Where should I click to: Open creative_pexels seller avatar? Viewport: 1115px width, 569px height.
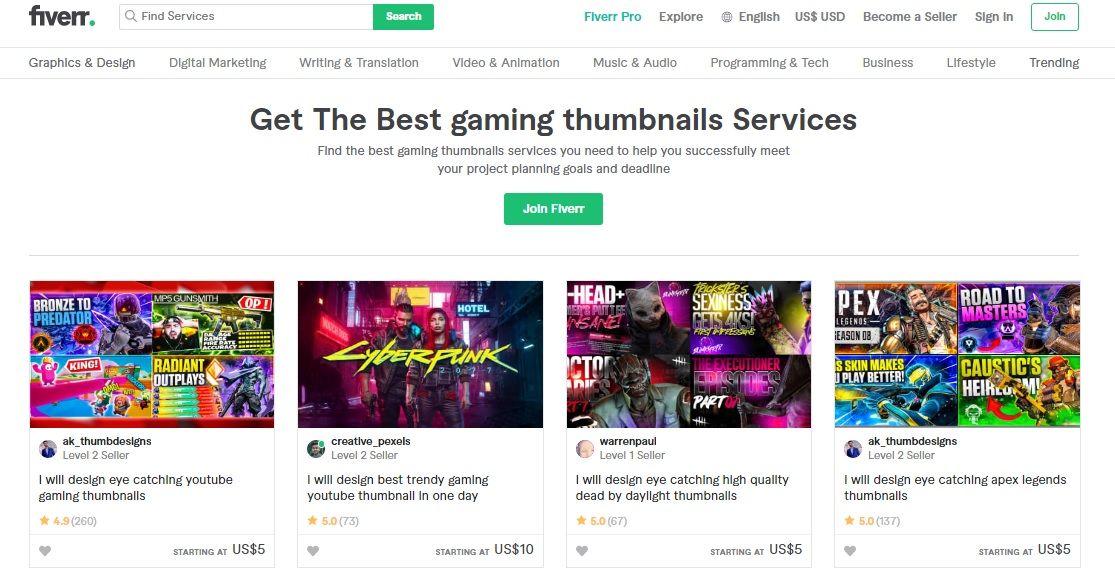[x=316, y=449]
